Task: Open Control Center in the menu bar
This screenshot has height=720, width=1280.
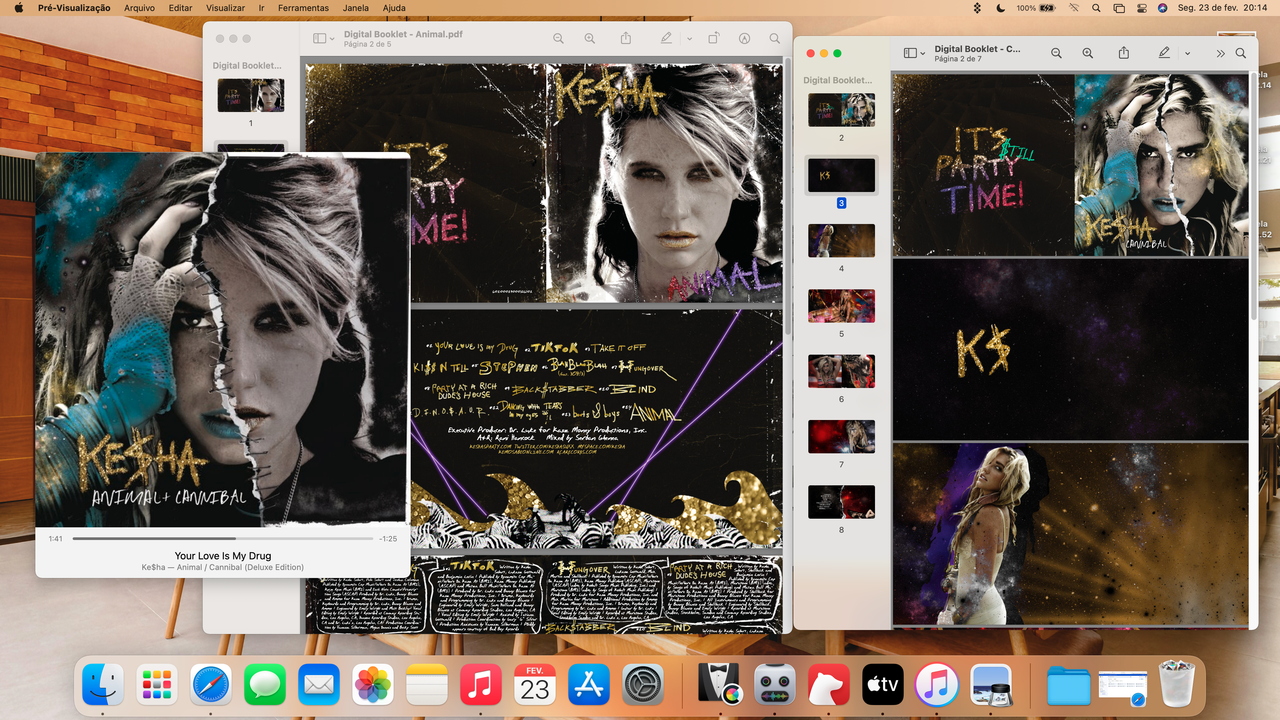Action: (1141, 8)
